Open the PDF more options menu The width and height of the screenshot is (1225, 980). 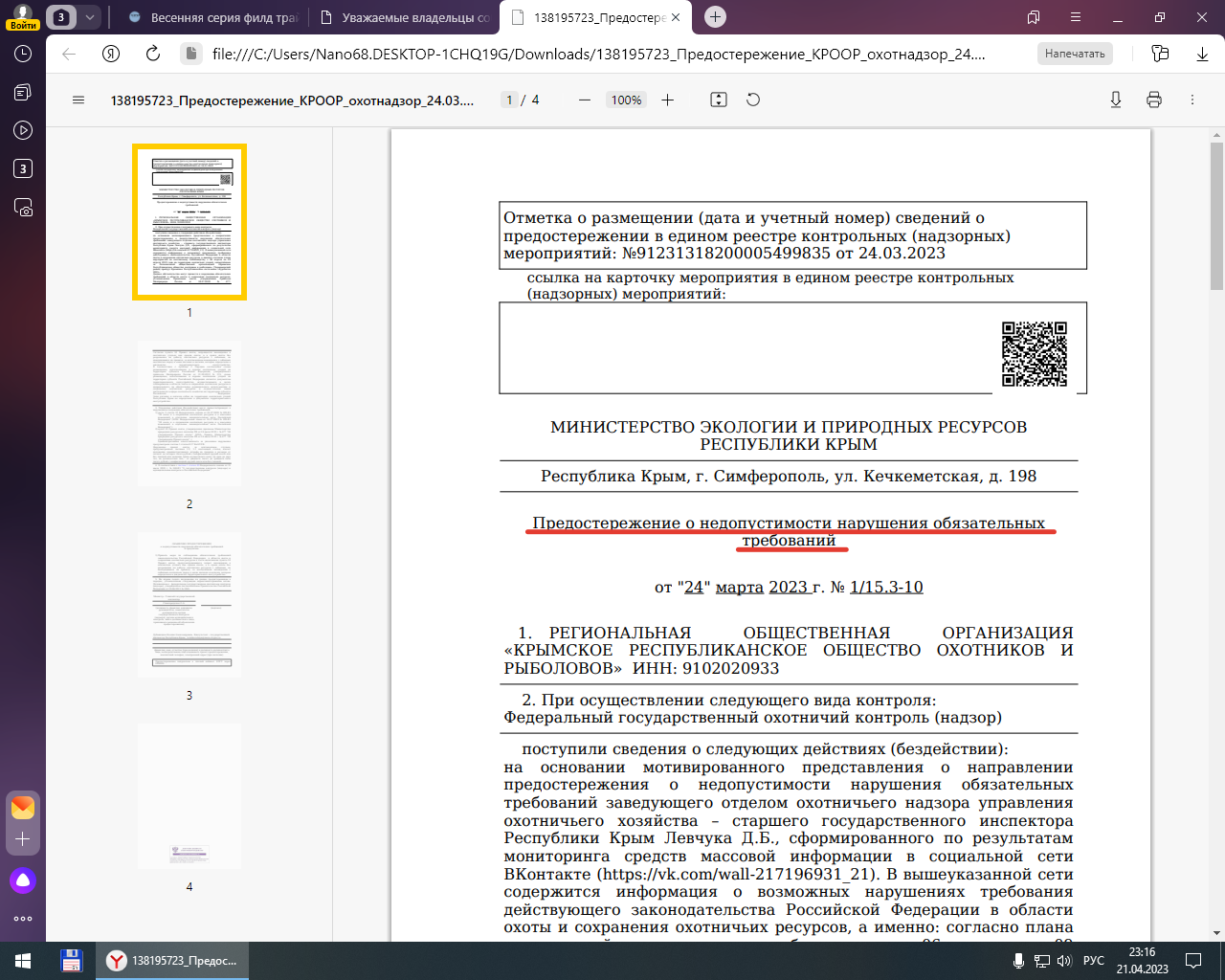point(1192,100)
